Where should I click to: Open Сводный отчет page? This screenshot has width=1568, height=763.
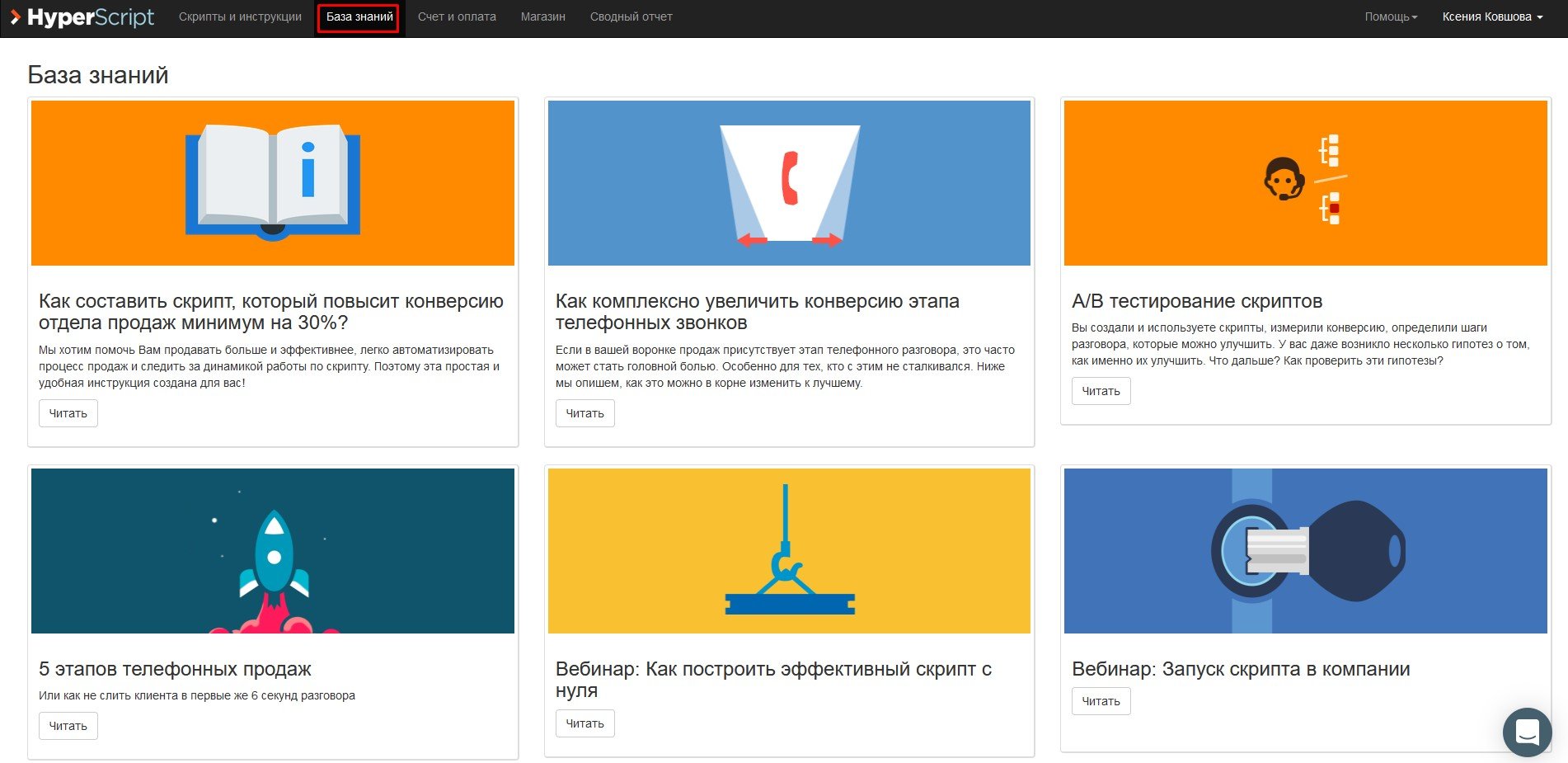[x=631, y=17]
